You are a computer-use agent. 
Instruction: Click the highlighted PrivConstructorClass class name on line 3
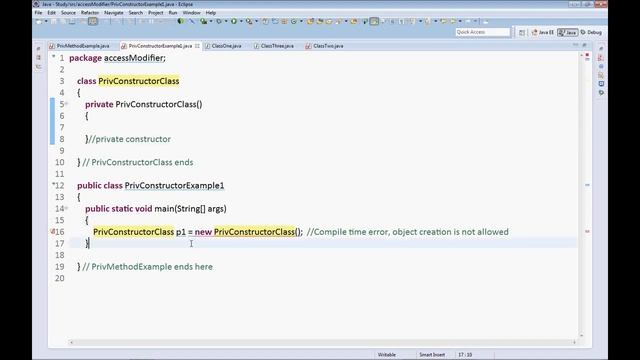(139, 81)
